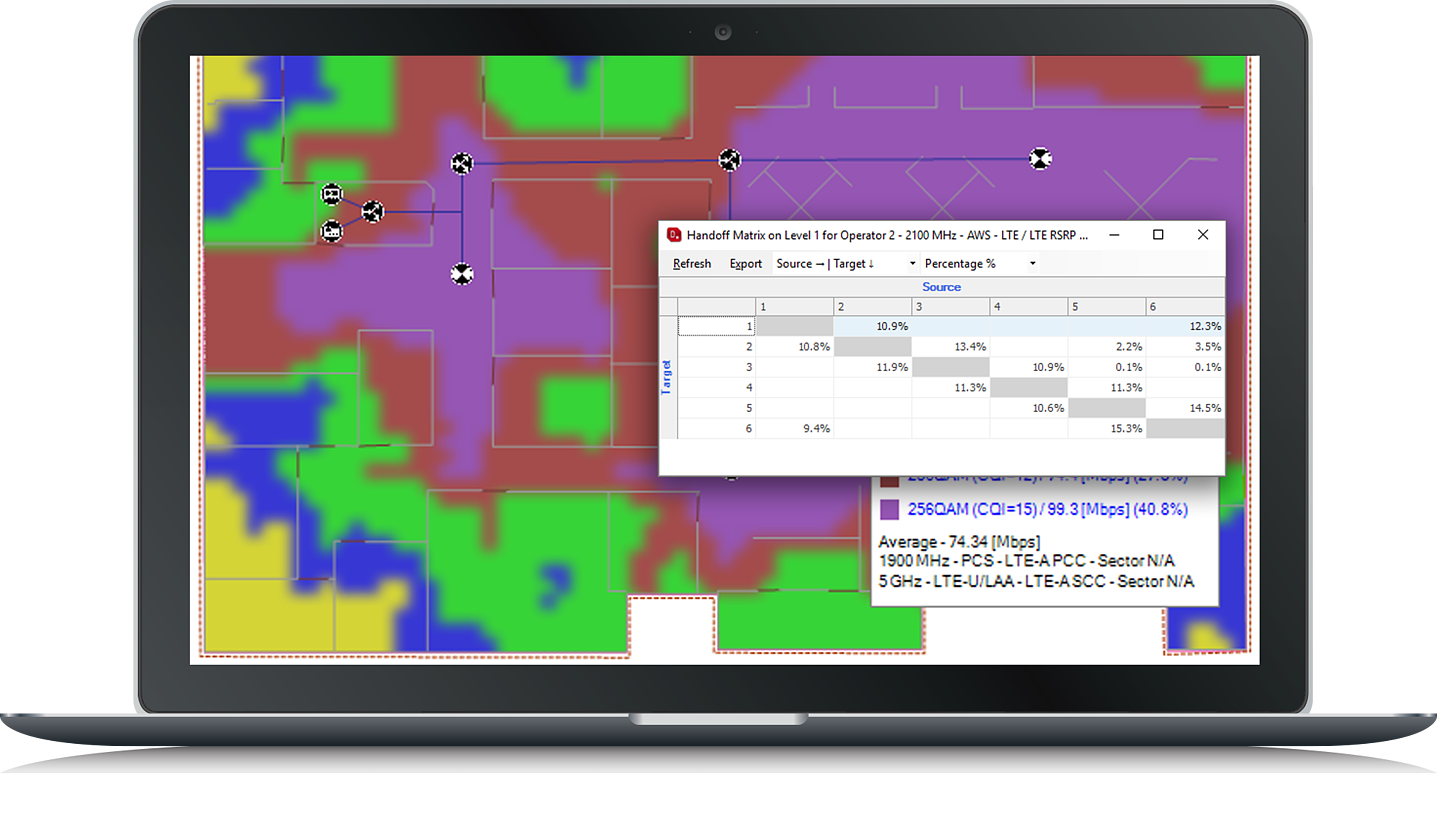Screen dimensions: 1437x823
Task: Select the upper source device icon on the map
Action: click(332, 193)
